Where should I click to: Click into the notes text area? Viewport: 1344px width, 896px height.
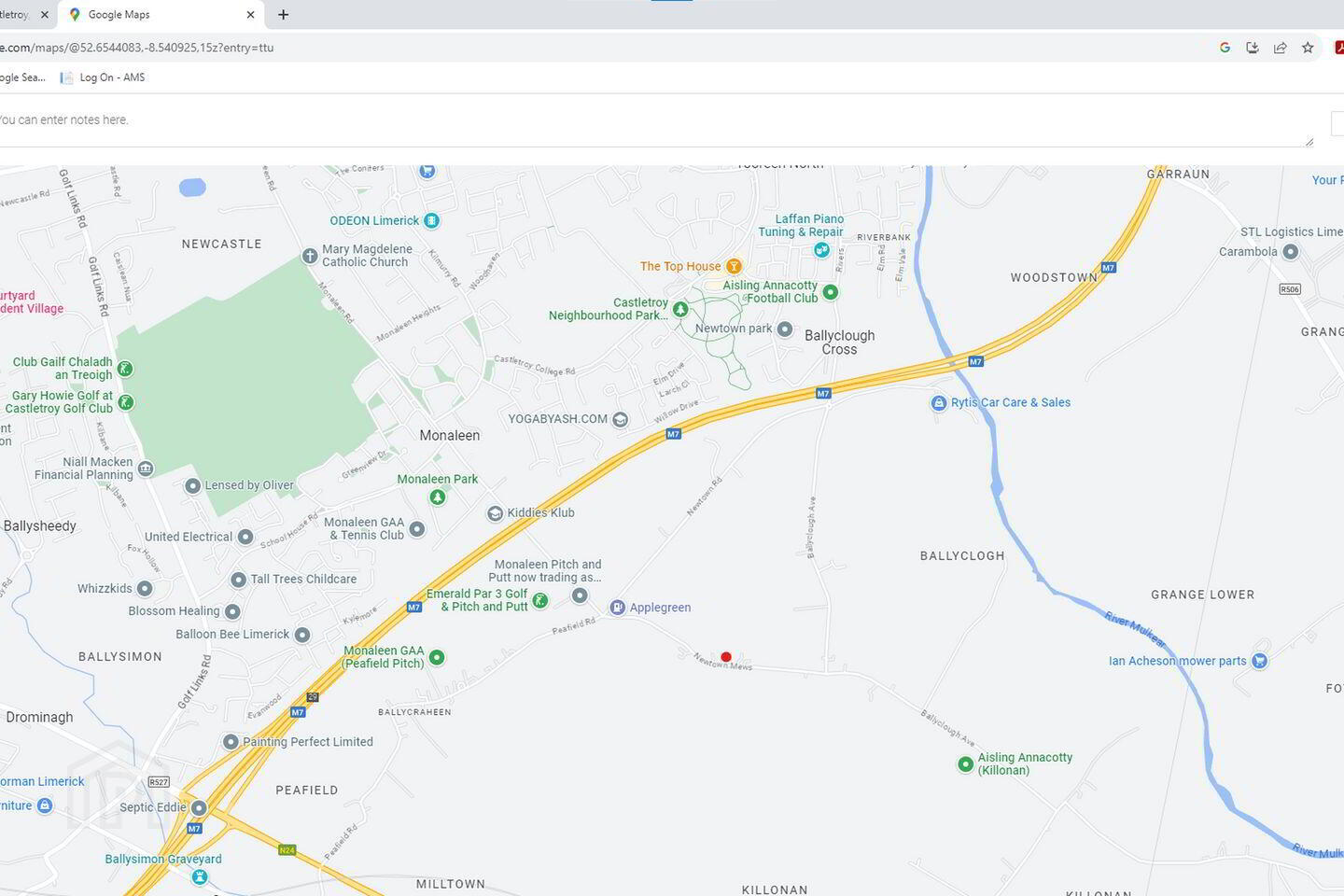(655, 120)
